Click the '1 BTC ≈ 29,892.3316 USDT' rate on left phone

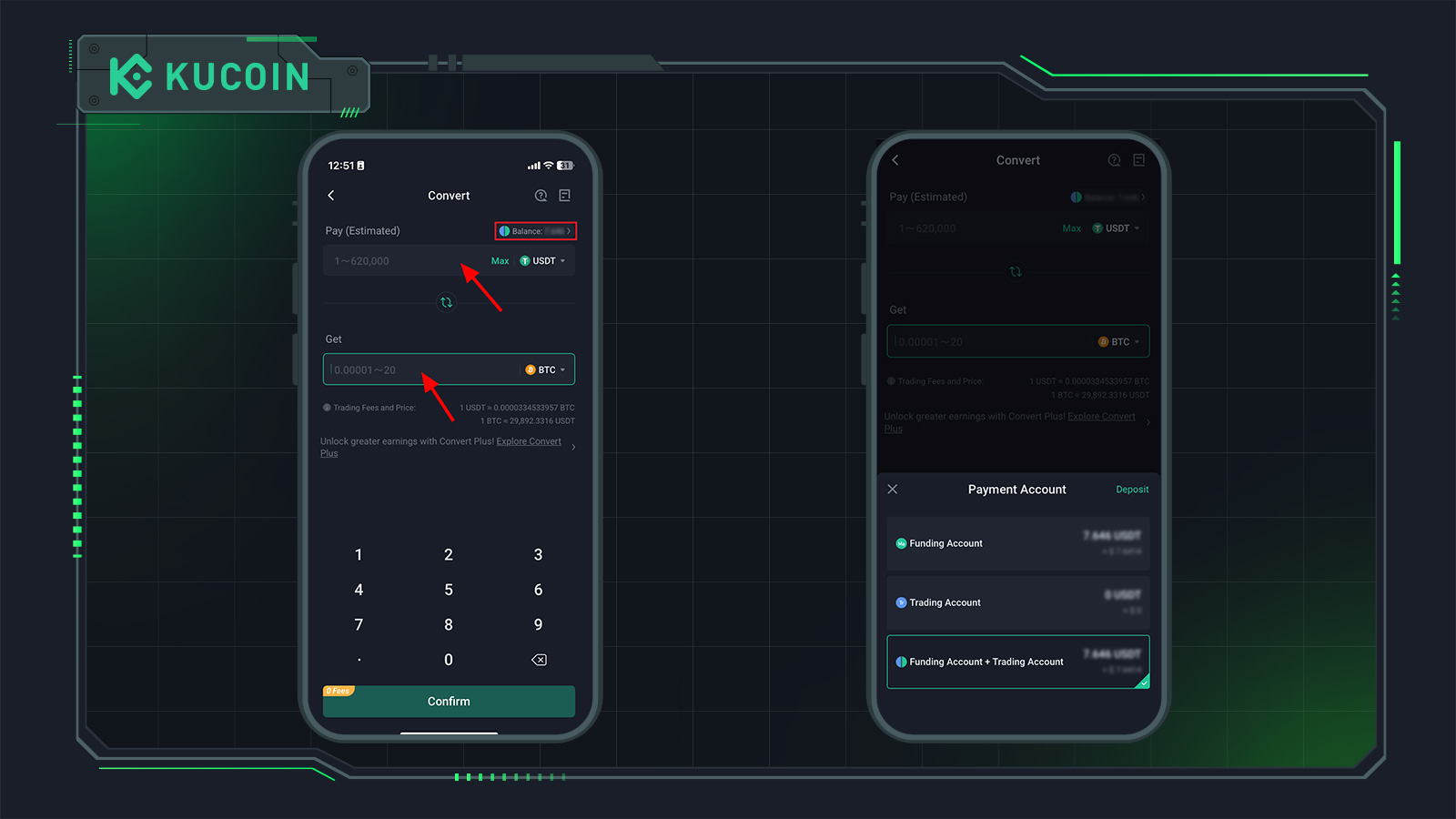point(528,421)
